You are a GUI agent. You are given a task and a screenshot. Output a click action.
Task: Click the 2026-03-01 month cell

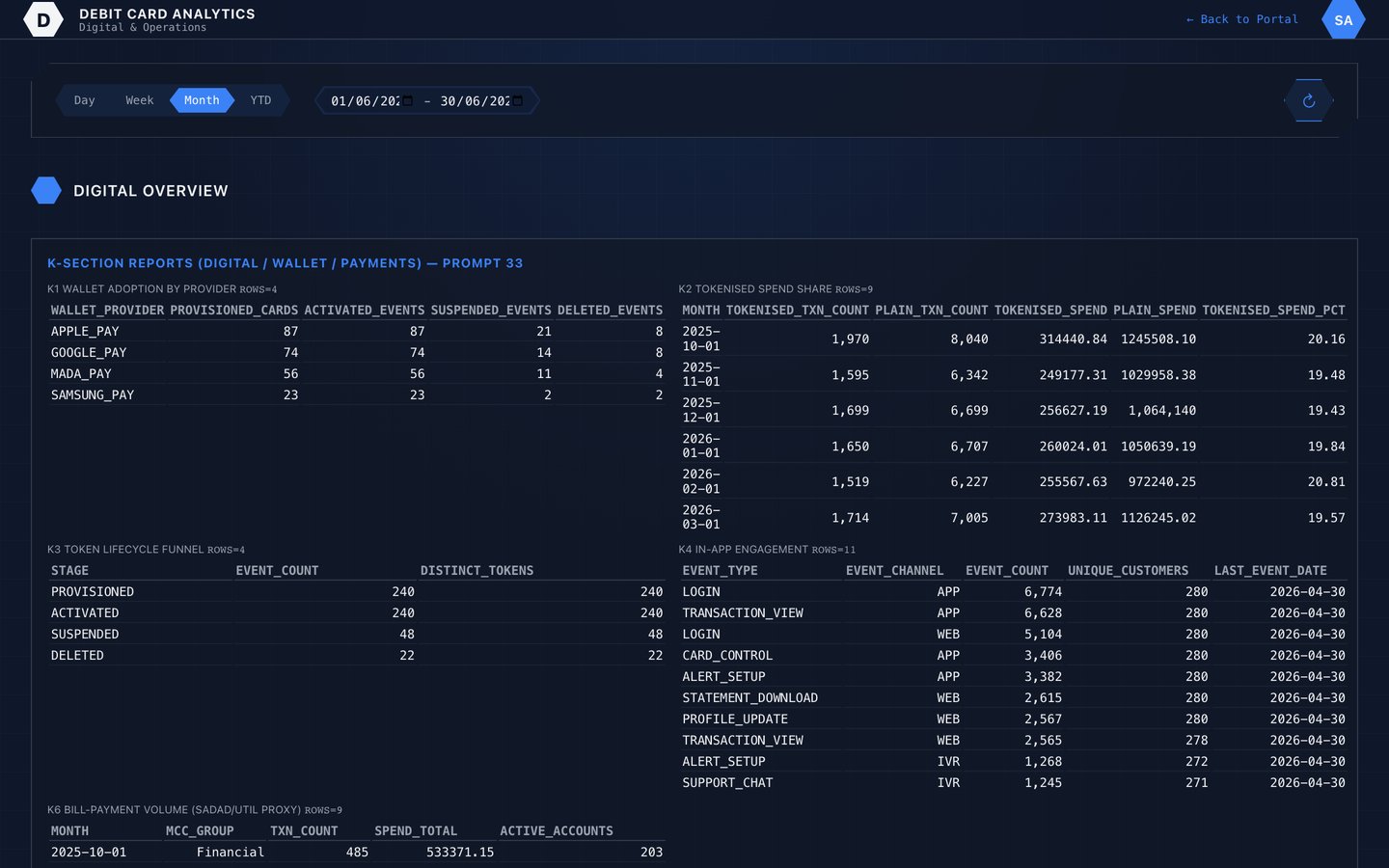[x=701, y=517]
